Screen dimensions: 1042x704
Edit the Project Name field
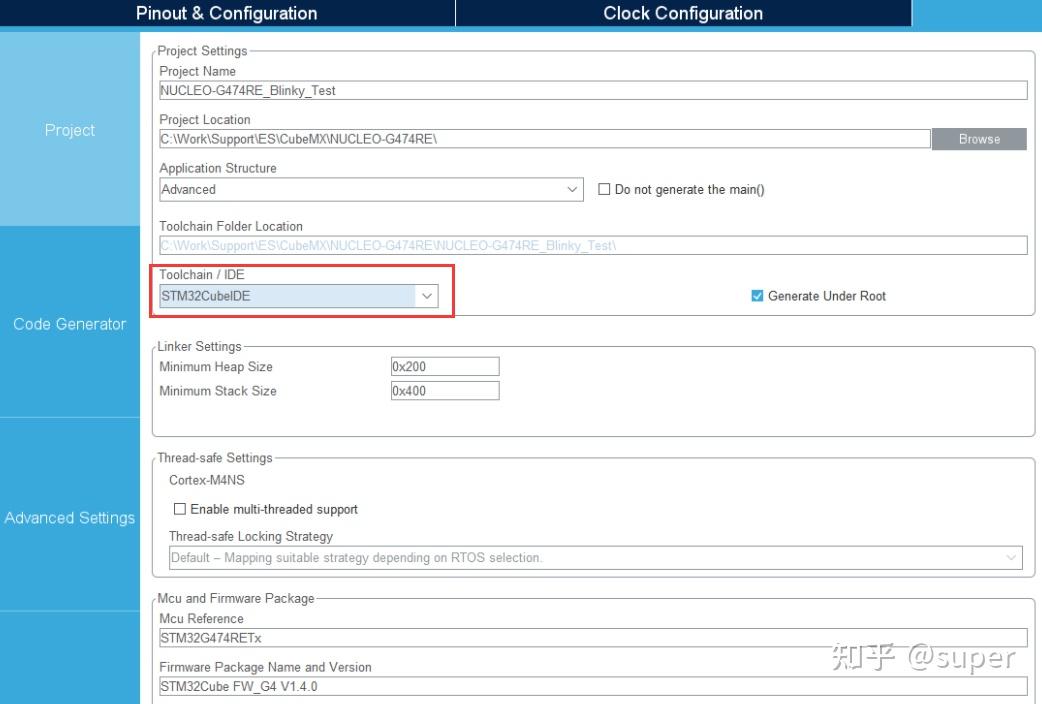click(x=593, y=90)
